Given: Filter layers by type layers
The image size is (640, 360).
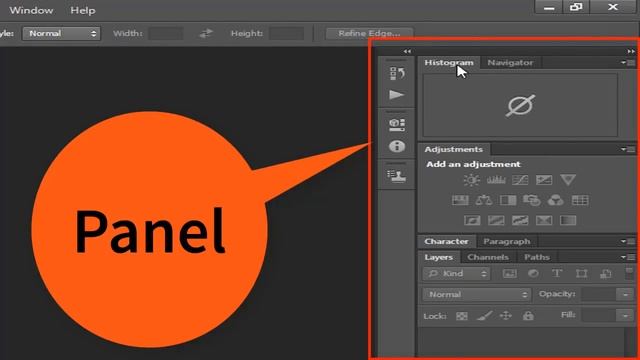Looking at the screenshot, I should [557, 273].
